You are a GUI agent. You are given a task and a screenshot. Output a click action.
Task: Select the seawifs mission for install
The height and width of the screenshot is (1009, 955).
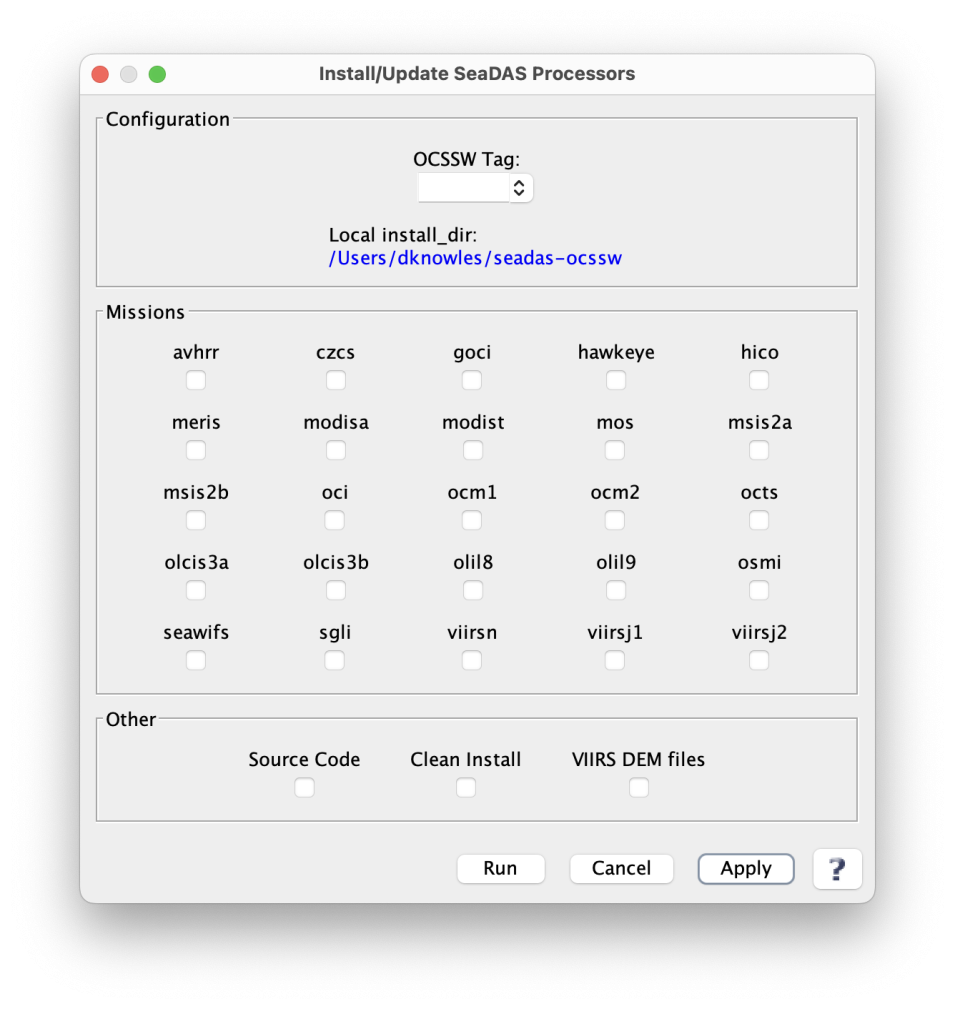pos(195,660)
